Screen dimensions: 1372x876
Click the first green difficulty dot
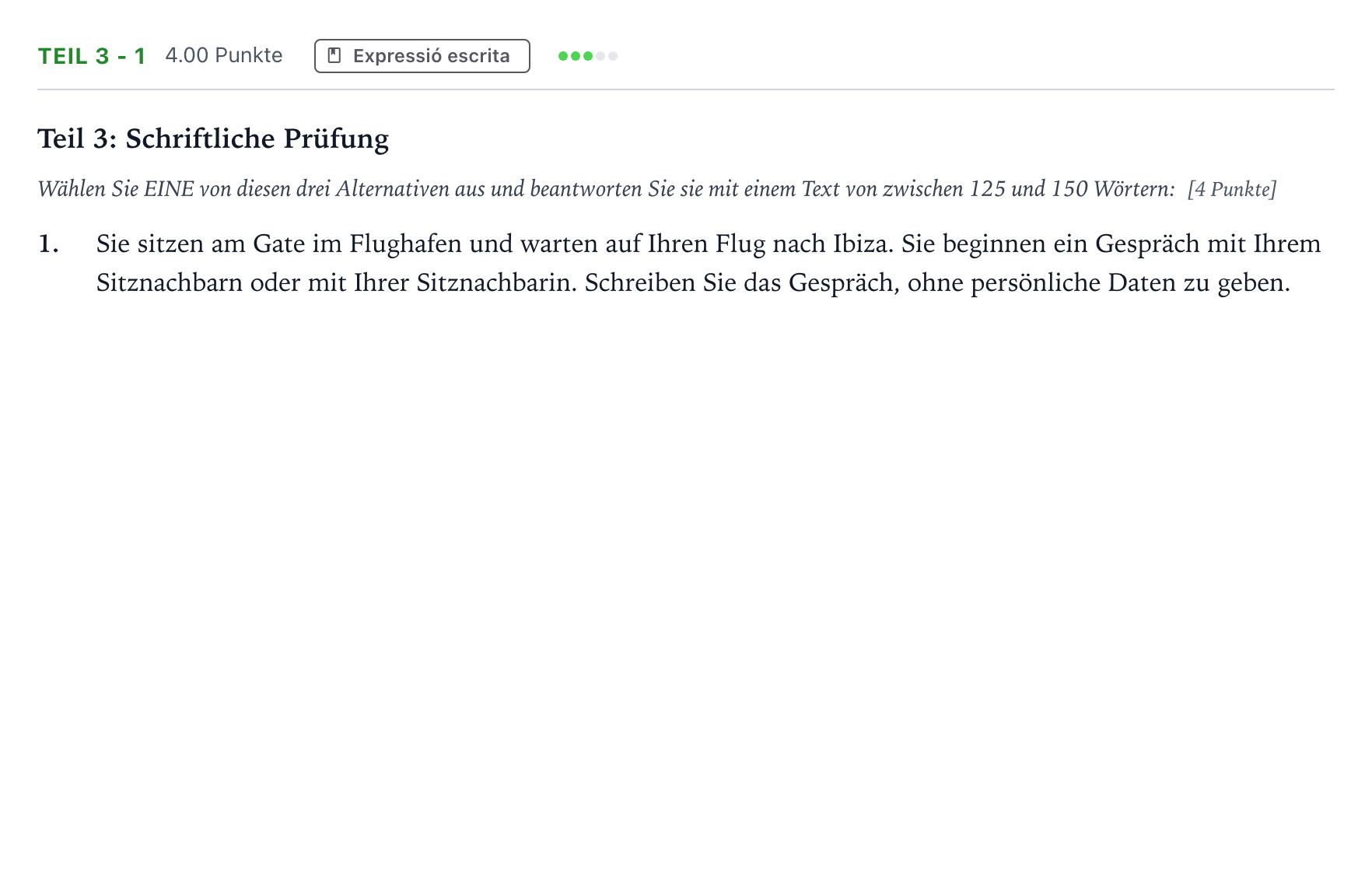tap(563, 56)
